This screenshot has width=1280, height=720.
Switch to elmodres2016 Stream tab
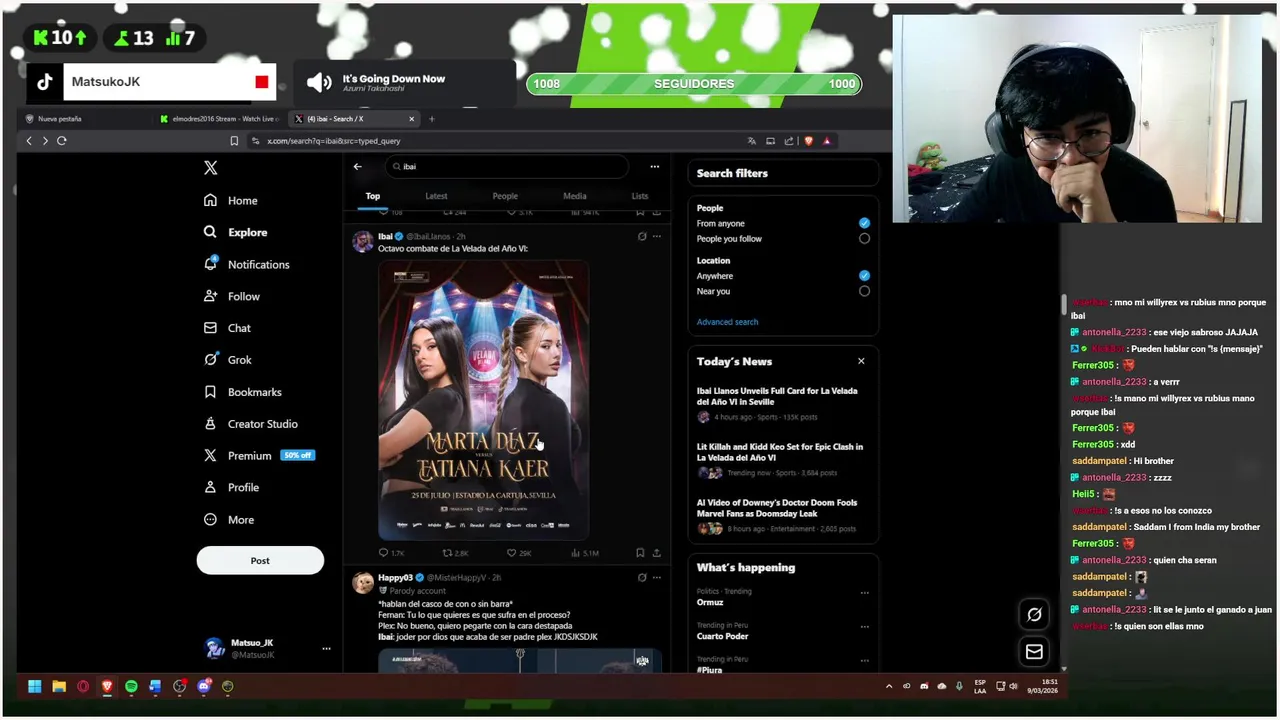point(219,119)
